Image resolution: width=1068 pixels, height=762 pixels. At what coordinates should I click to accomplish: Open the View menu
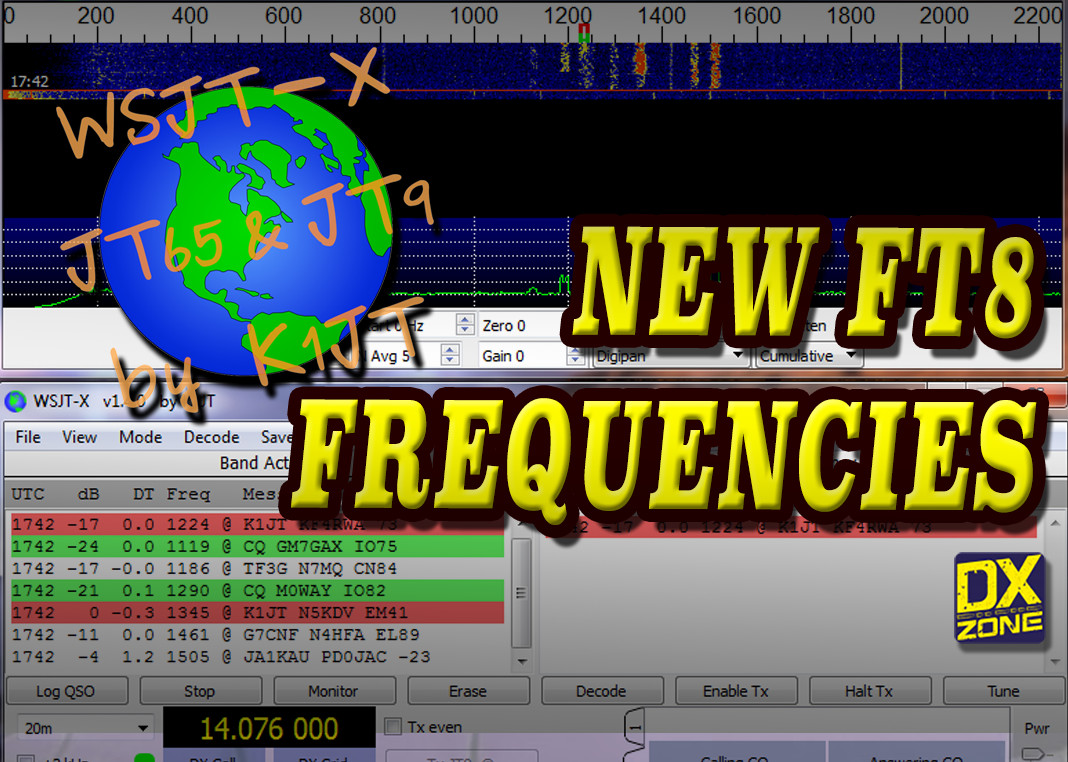tap(79, 437)
